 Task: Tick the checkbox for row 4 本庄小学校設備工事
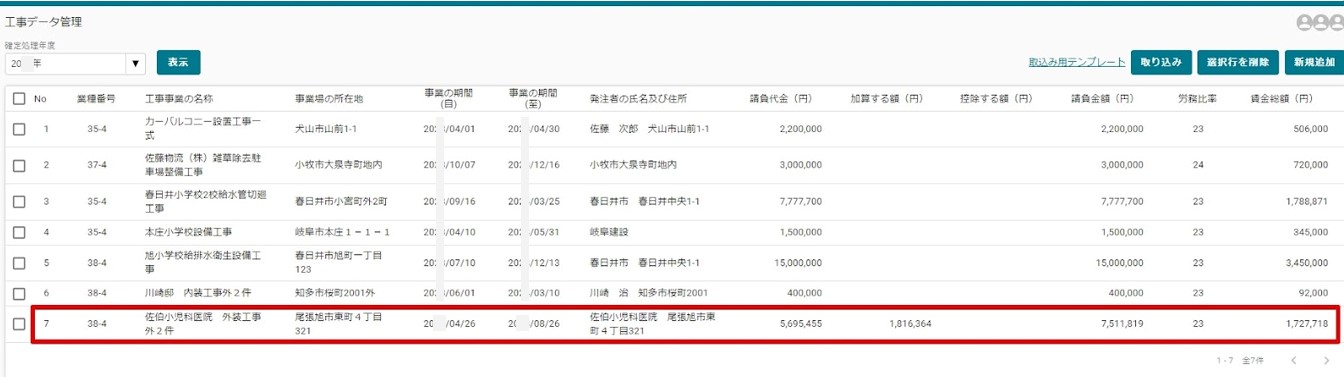(19, 232)
